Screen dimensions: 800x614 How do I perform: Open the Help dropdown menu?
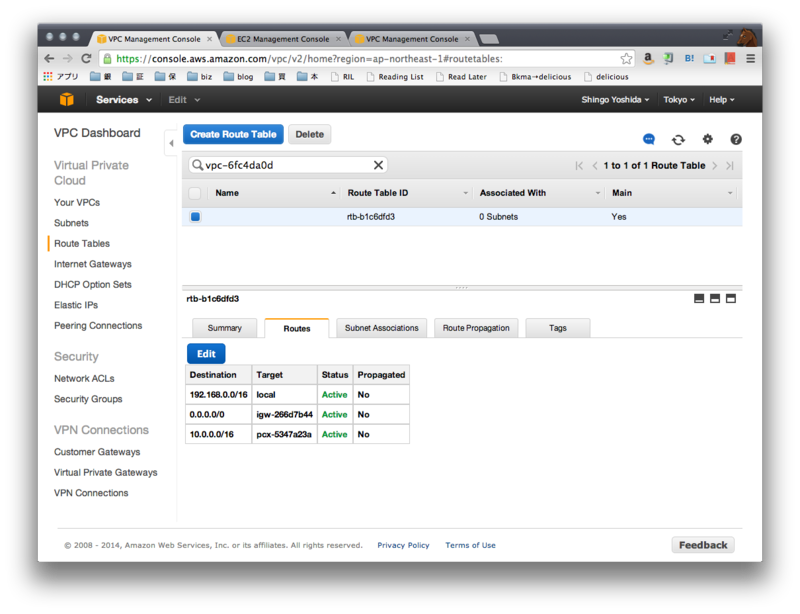(x=721, y=100)
